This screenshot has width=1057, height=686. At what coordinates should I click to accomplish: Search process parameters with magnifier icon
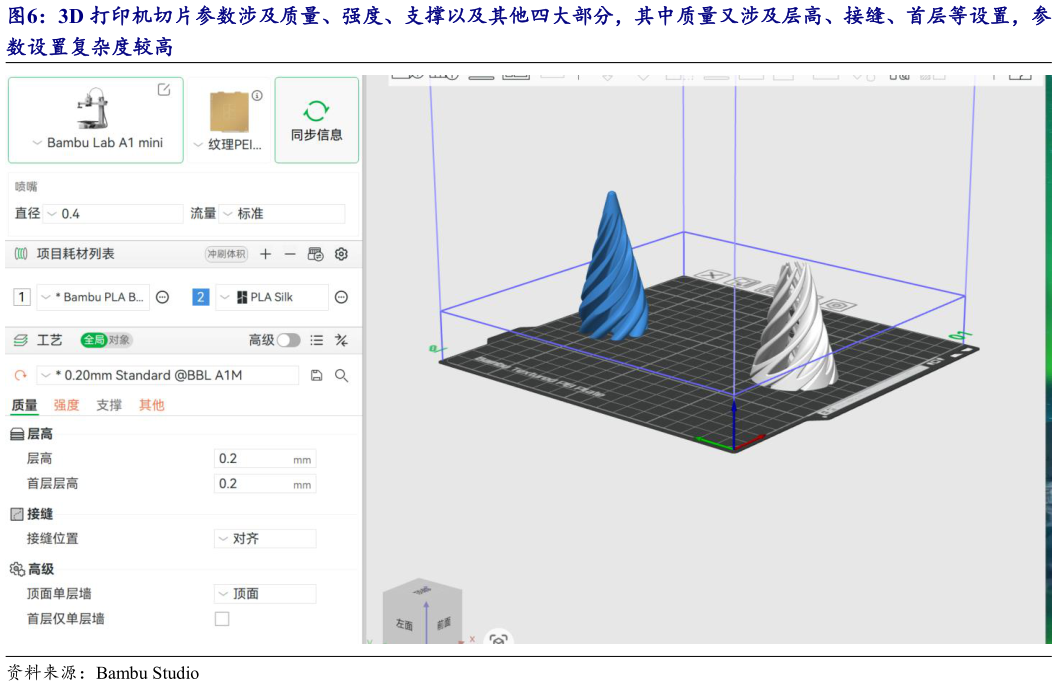tap(339, 374)
